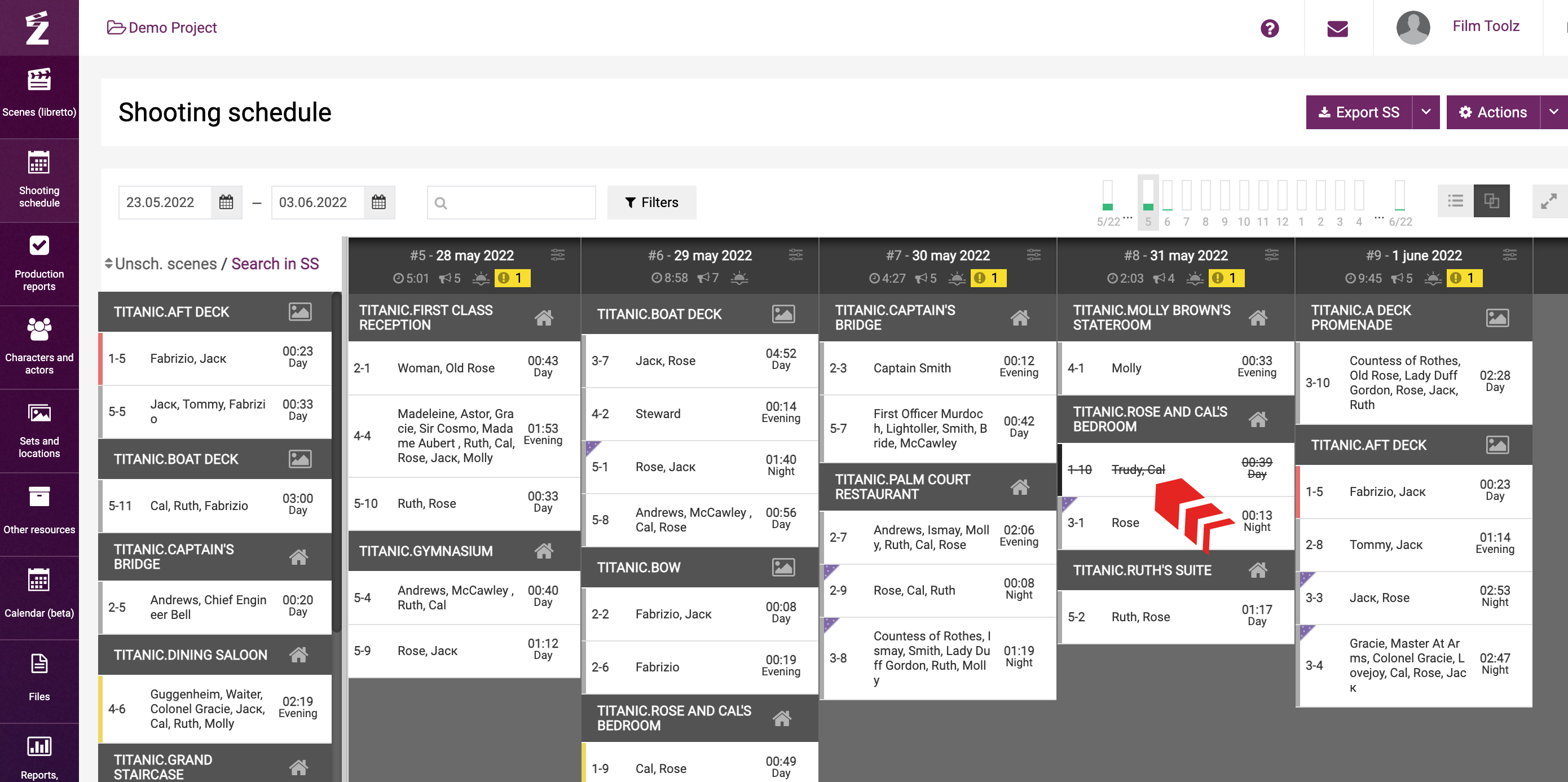Viewport: 1568px width, 782px height.
Task: Open settings for day #5 28 may
Action: click(558, 254)
